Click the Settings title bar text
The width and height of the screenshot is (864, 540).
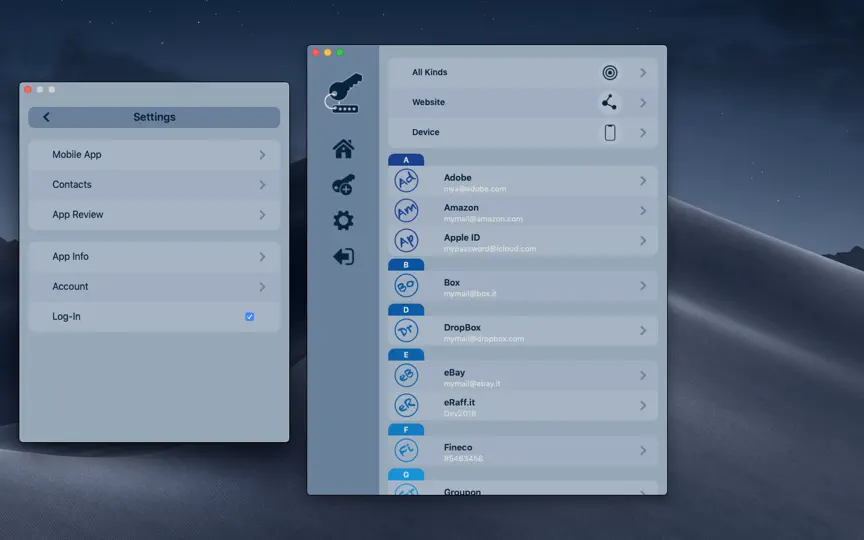tap(154, 117)
